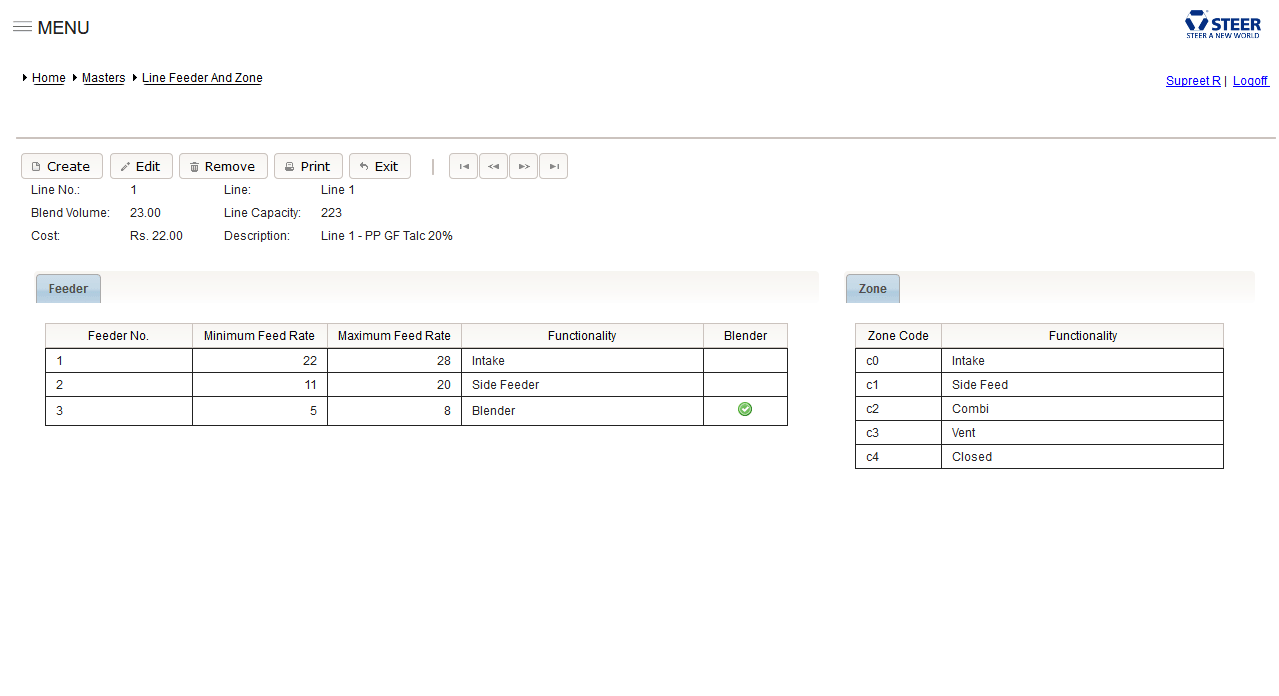Go to first record navigation button

[x=463, y=166]
